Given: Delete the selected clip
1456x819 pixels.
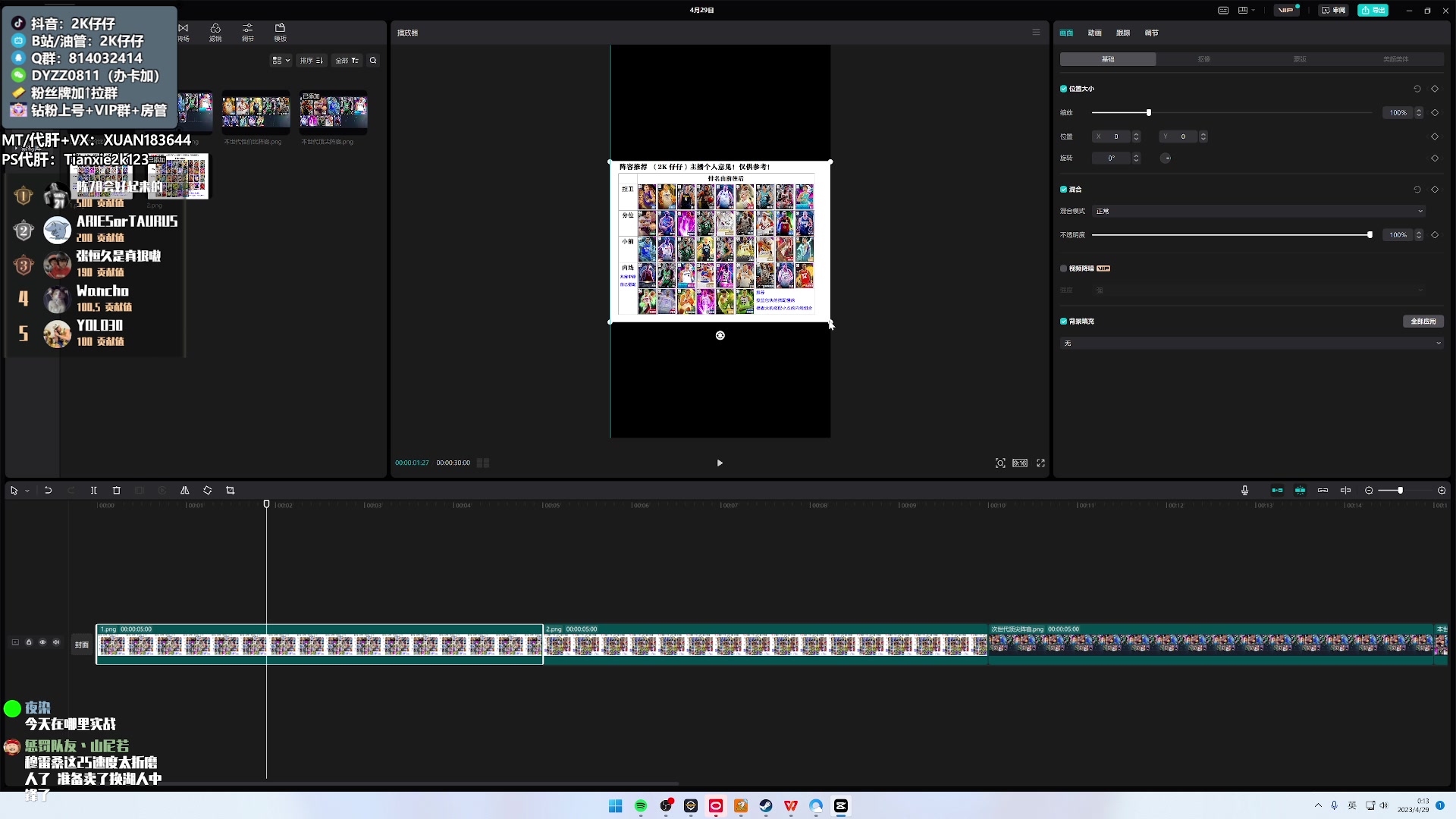Looking at the screenshot, I should pyautogui.click(x=117, y=491).
